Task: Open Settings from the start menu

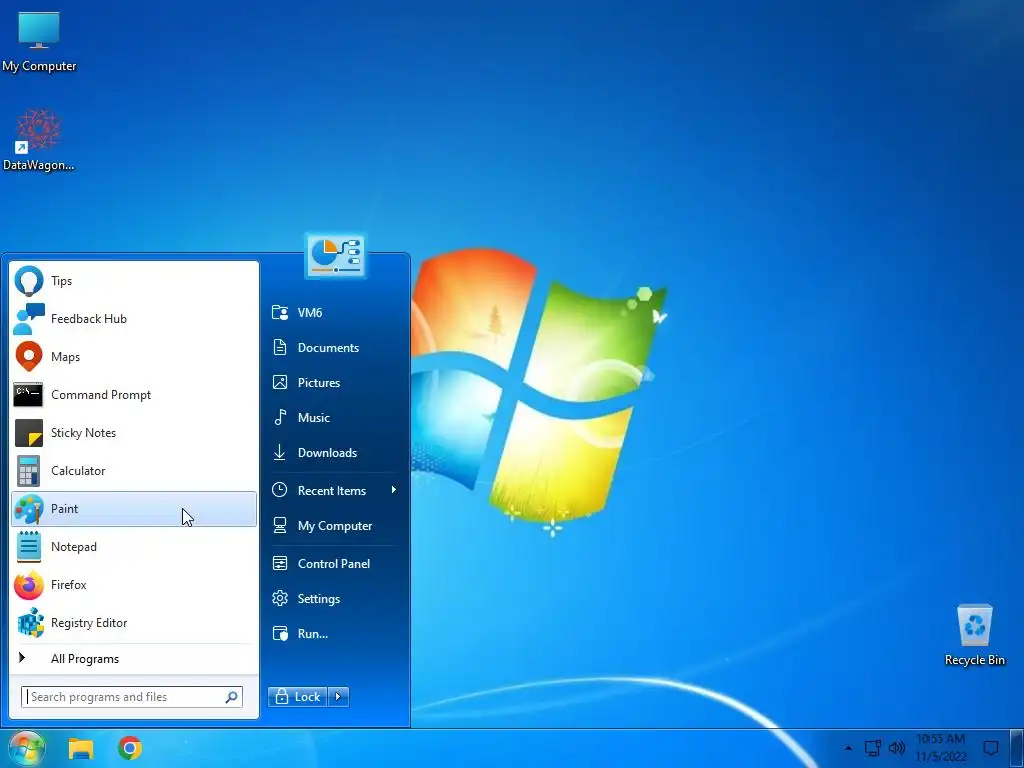Action: pos(336,599)
